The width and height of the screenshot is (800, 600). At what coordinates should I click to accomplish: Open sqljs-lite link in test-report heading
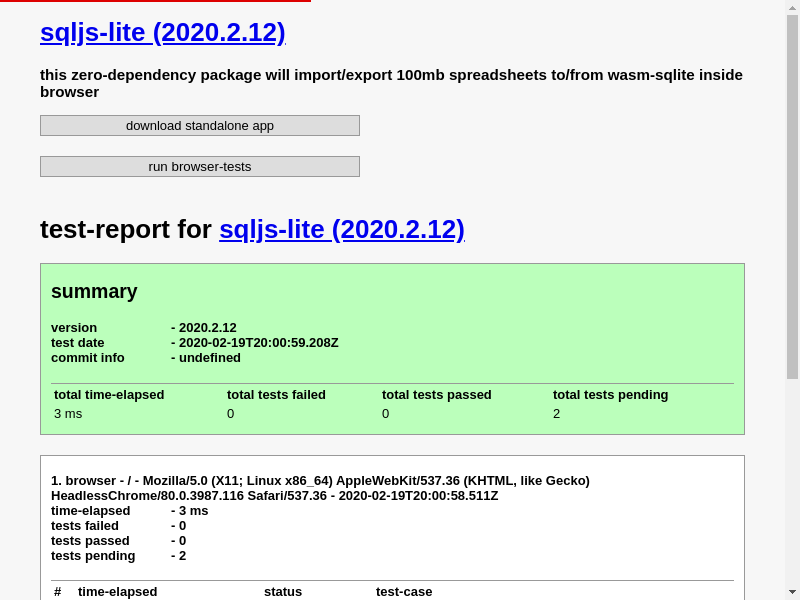tap(342, 229)
